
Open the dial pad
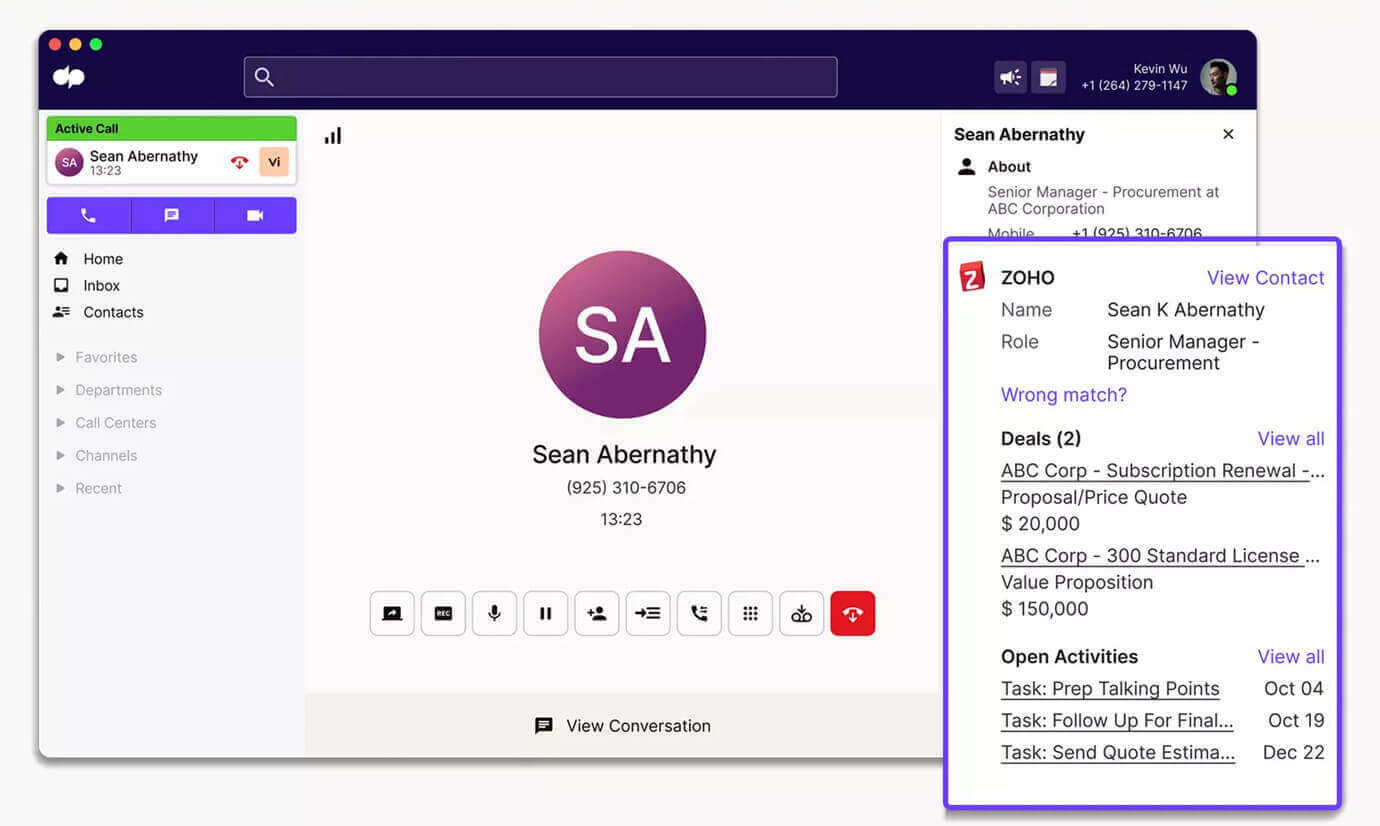click(750, 613)
